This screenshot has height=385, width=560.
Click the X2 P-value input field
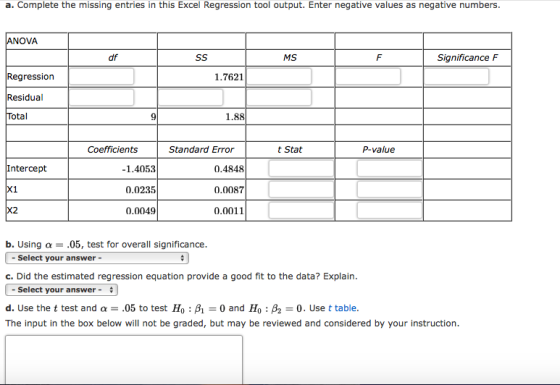(x=390, y=211)
